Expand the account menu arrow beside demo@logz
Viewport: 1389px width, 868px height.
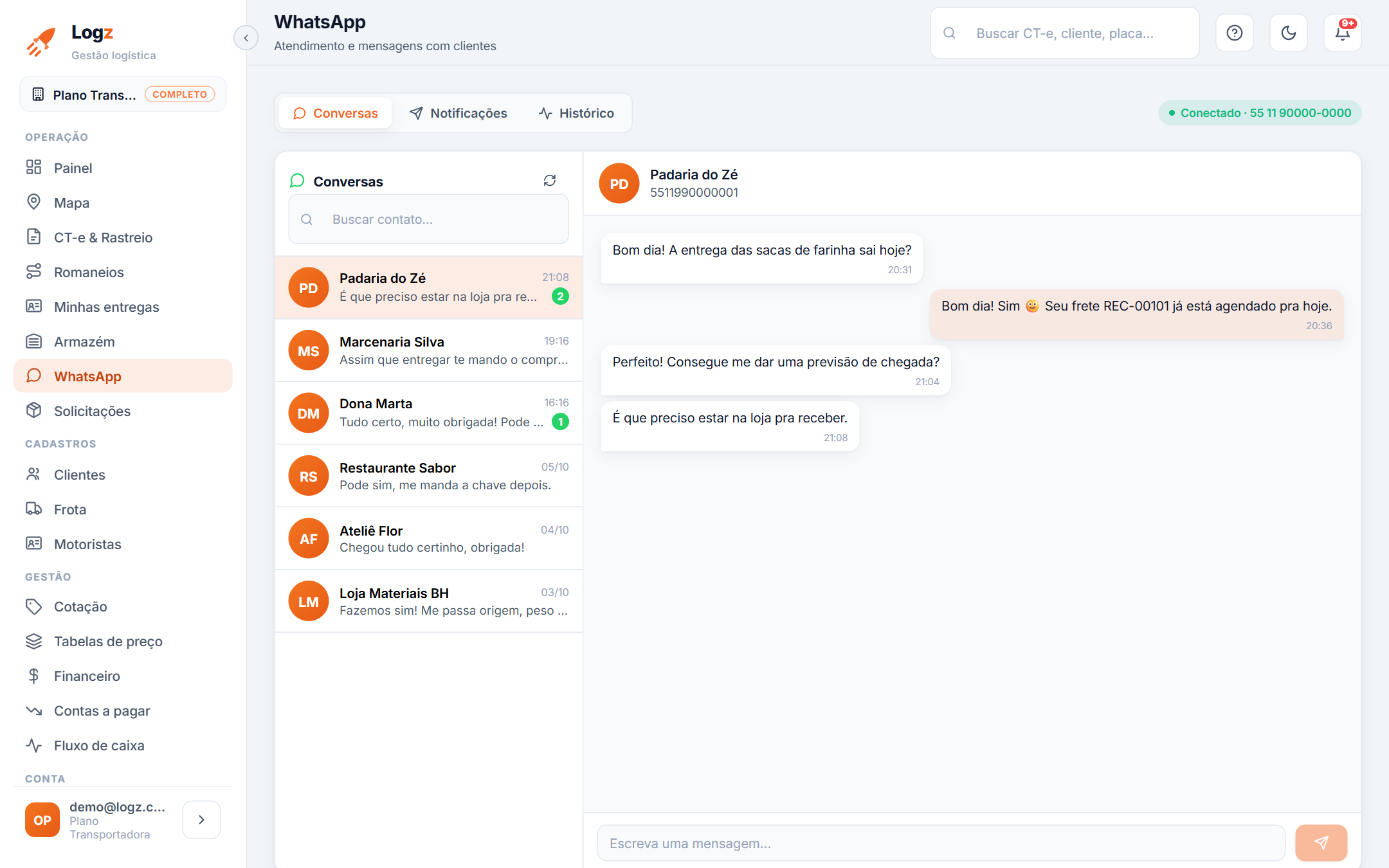[201, 820]
